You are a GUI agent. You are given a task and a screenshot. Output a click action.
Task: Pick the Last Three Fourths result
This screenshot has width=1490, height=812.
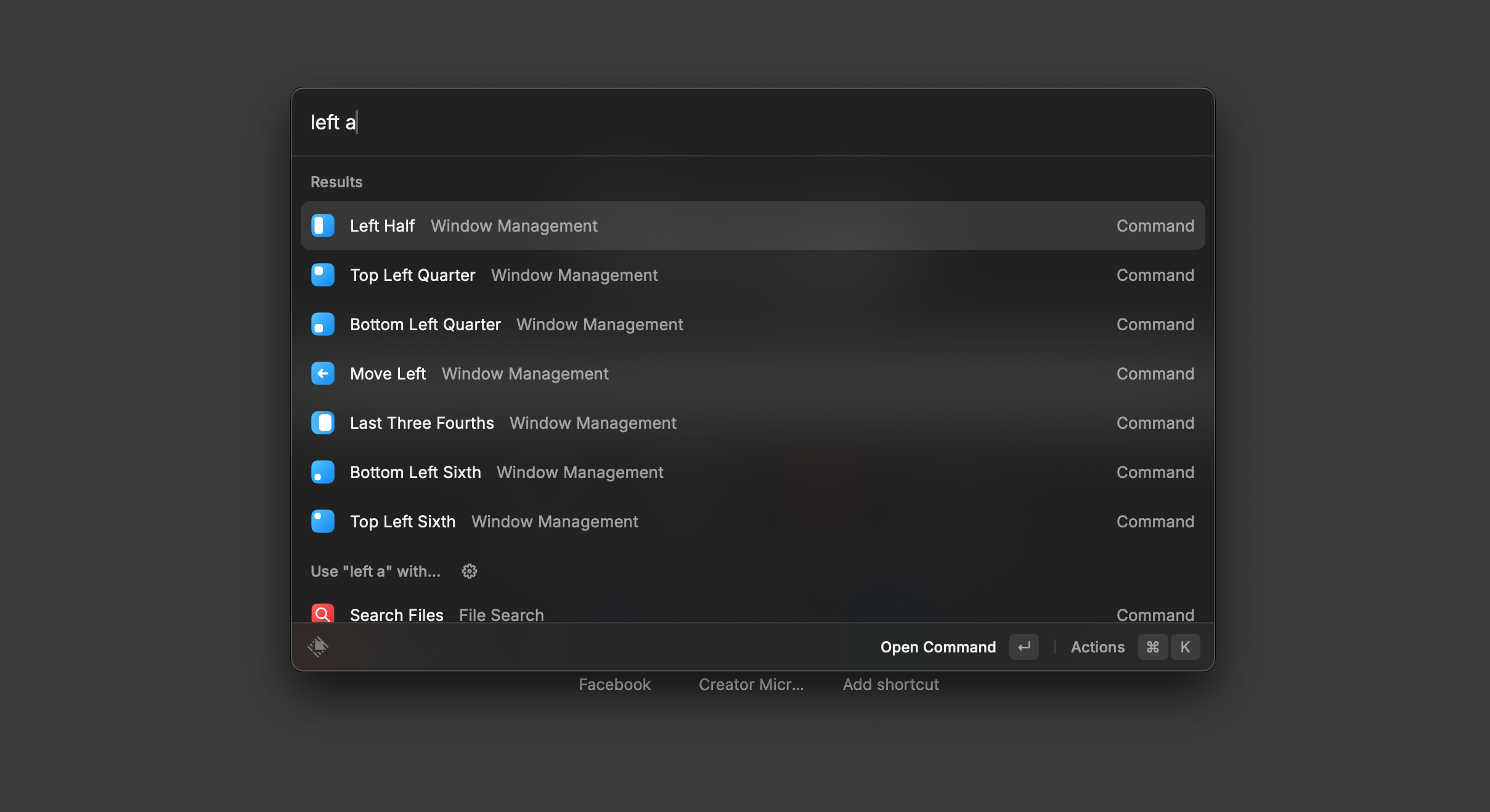(752, 423)
